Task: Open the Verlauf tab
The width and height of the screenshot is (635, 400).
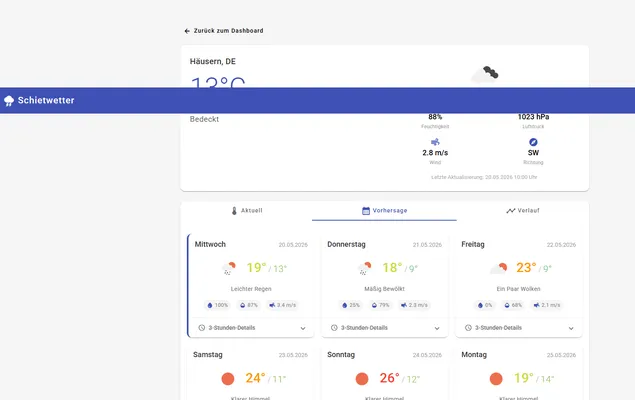Action: pos(522,211)
